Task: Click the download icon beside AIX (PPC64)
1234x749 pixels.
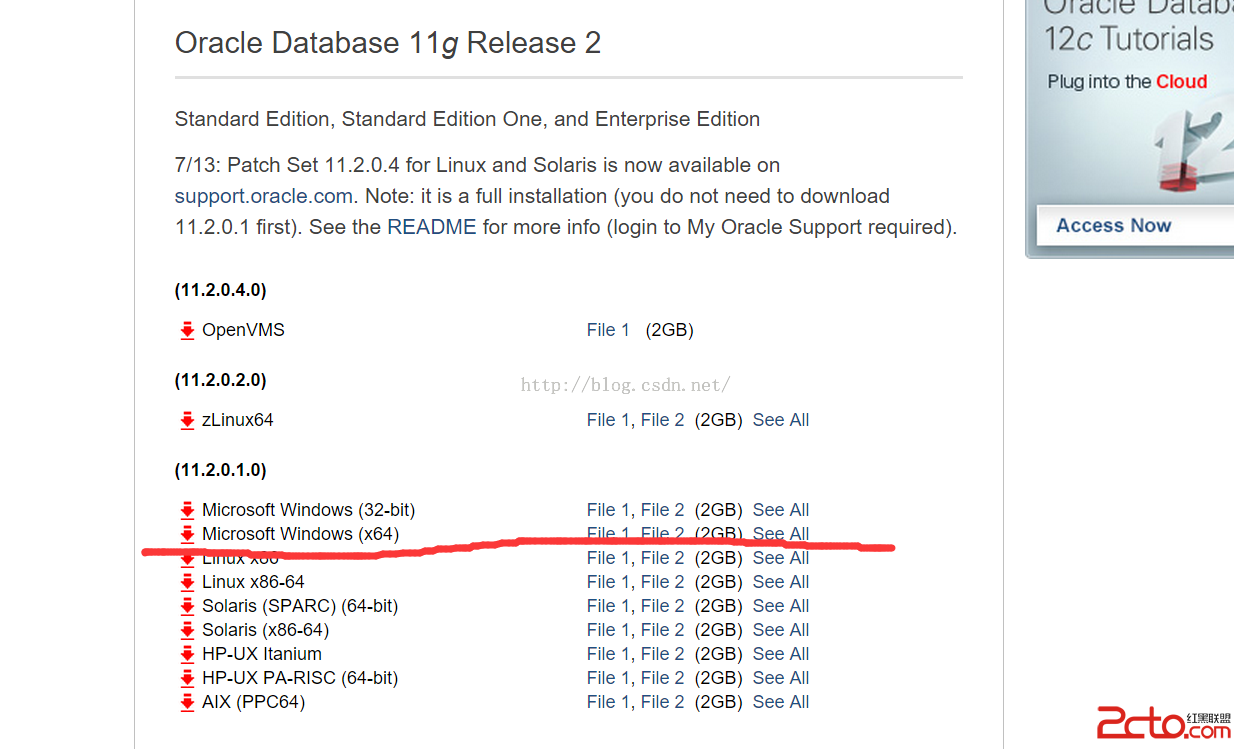Action: 187,703
